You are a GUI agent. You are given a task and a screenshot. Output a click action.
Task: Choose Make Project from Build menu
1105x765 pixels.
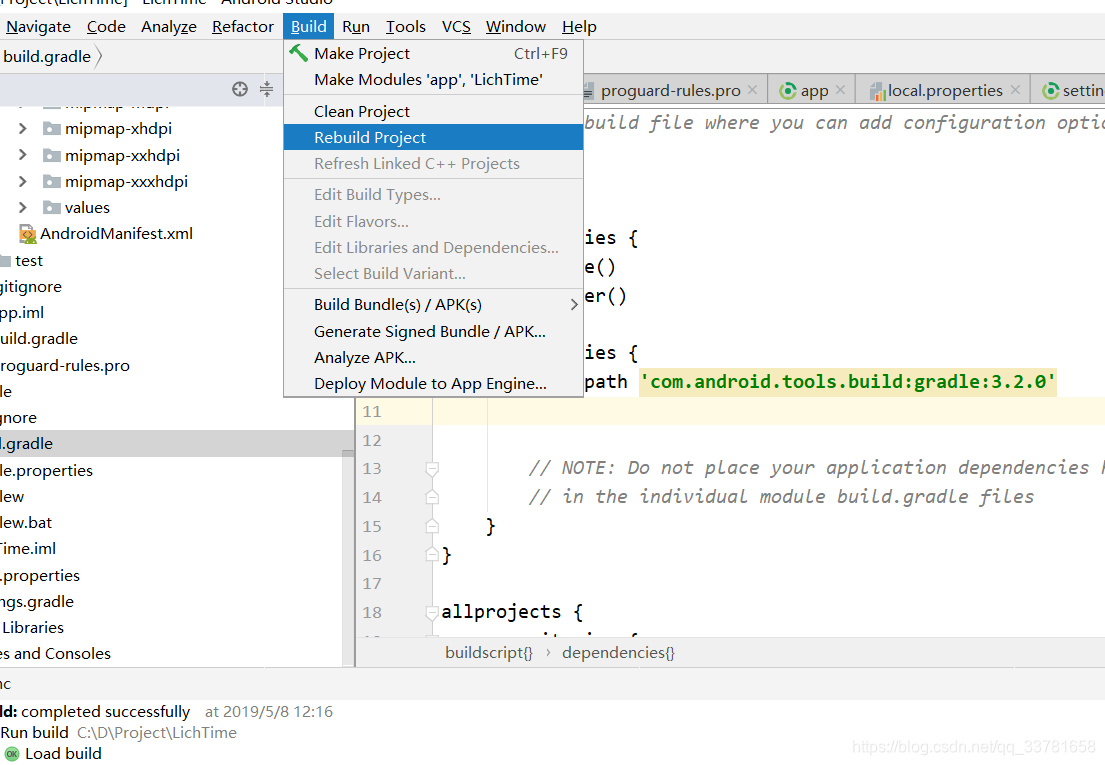(x=433, y=54)
